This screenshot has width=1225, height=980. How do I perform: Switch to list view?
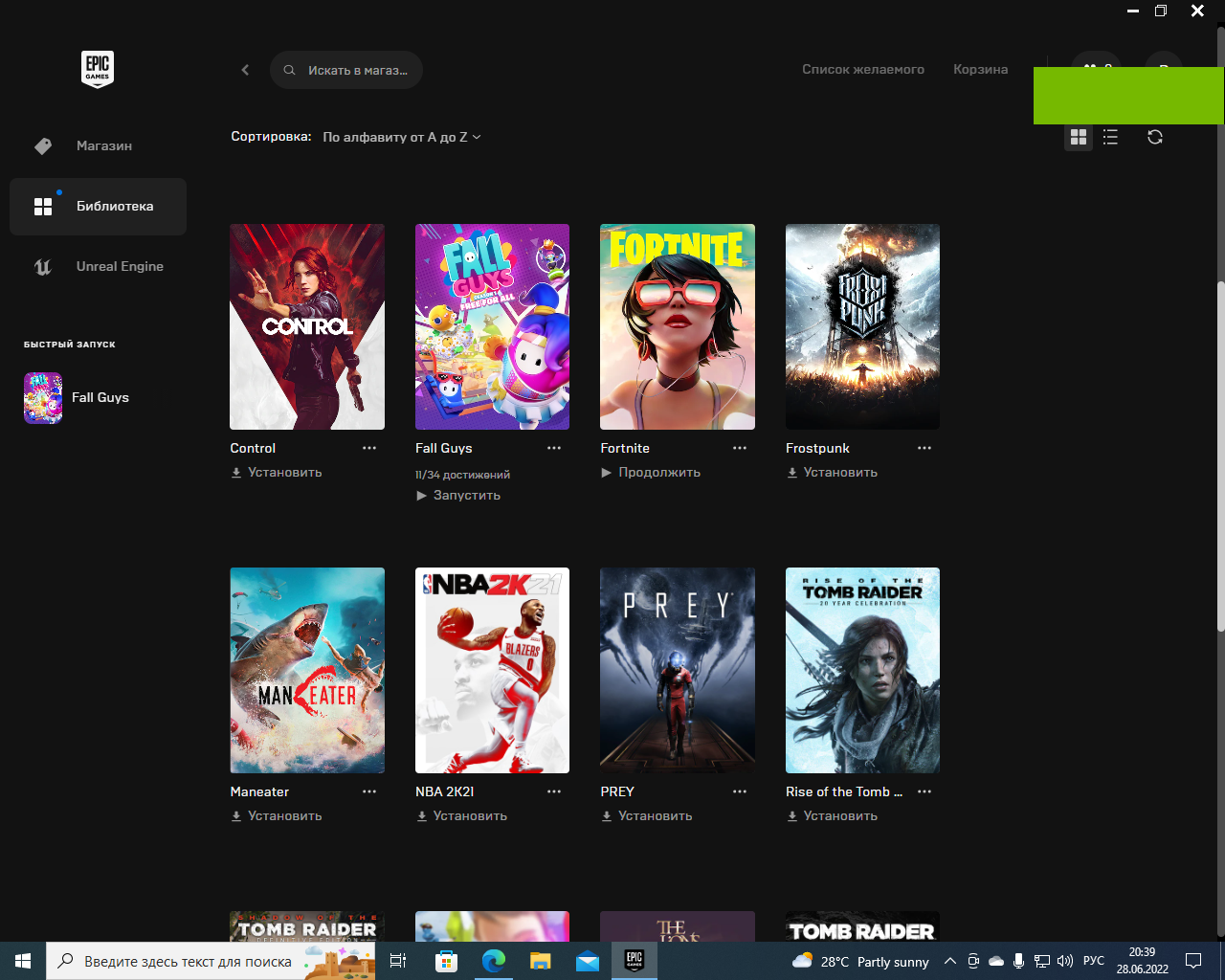click(1110, 137)
